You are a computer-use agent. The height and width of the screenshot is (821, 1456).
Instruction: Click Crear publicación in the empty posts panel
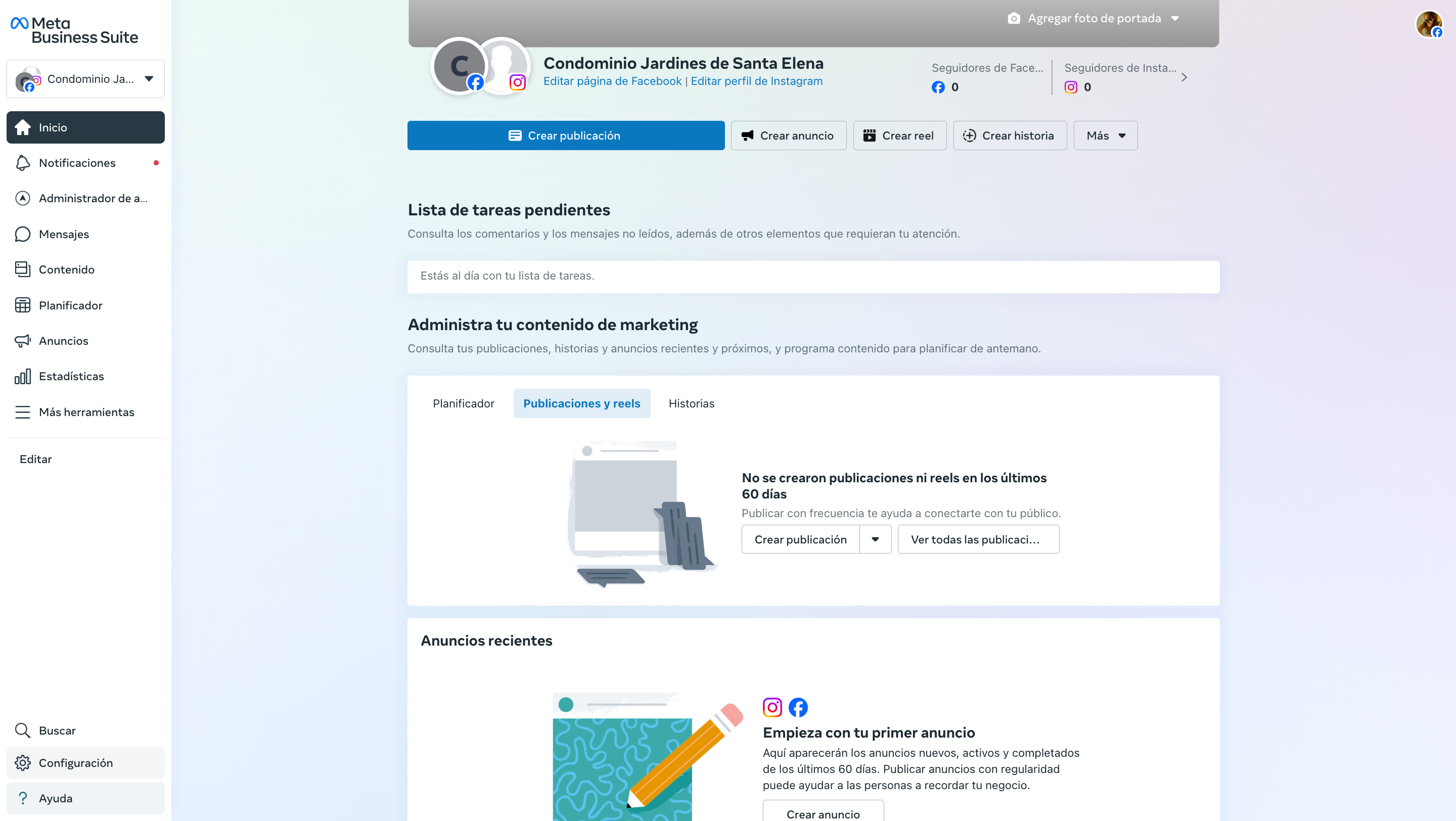800,539
